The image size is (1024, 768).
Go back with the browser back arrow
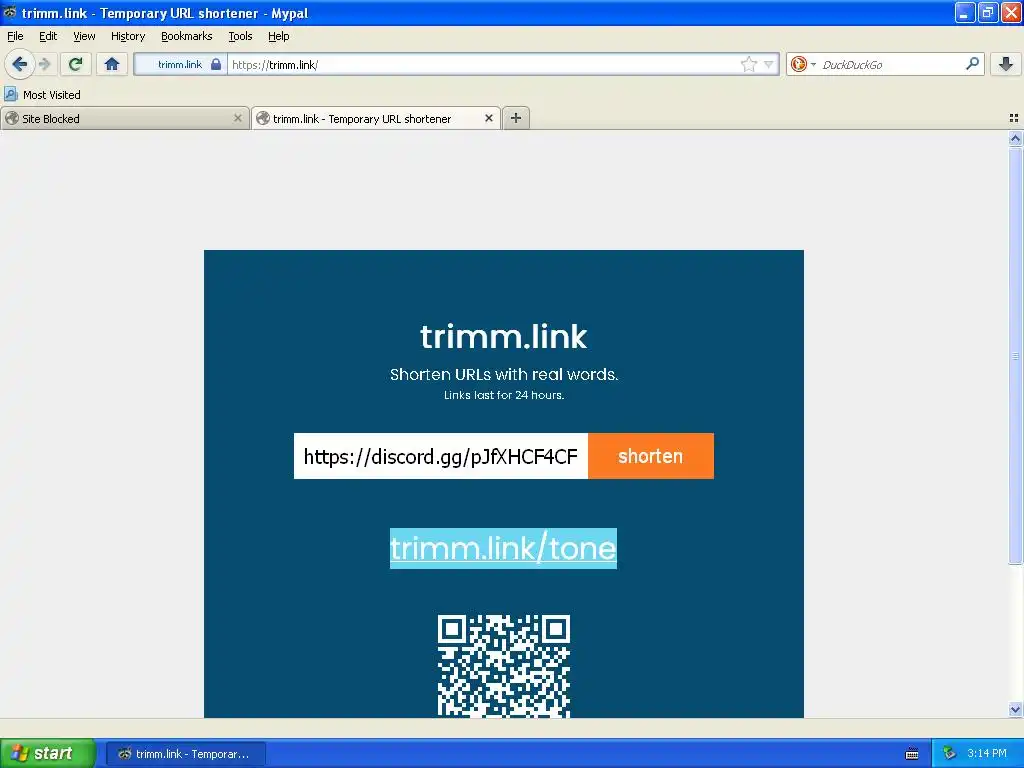click(20, 64)
